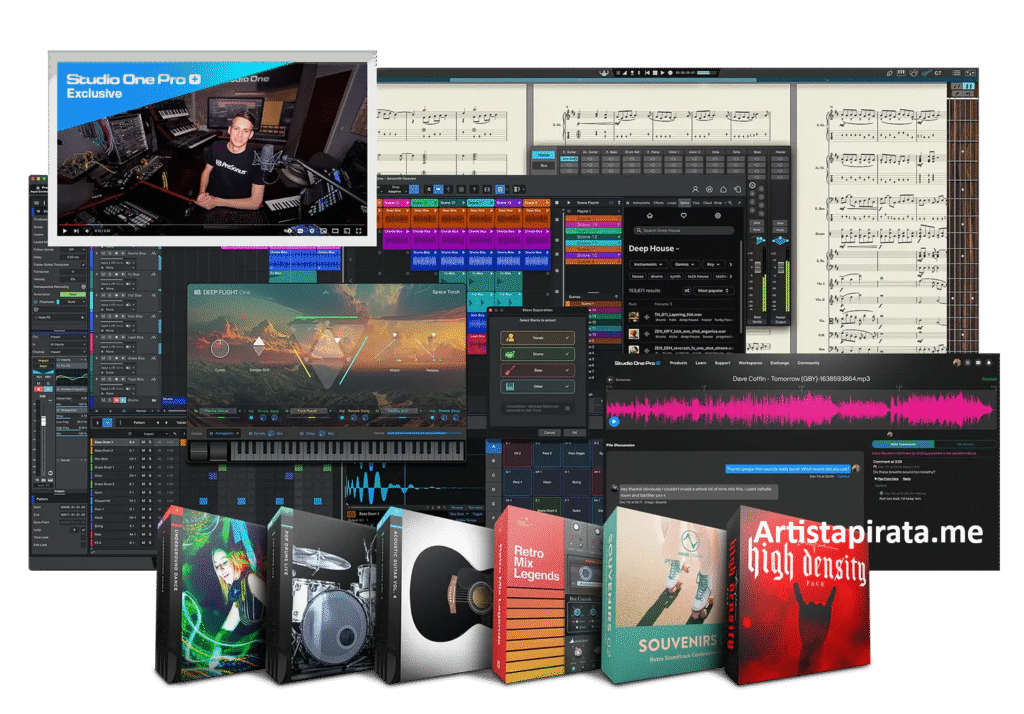Click the user profile avatar above the Splice panel
This screenshot has width=1024, height=714.
pos(695,190)
